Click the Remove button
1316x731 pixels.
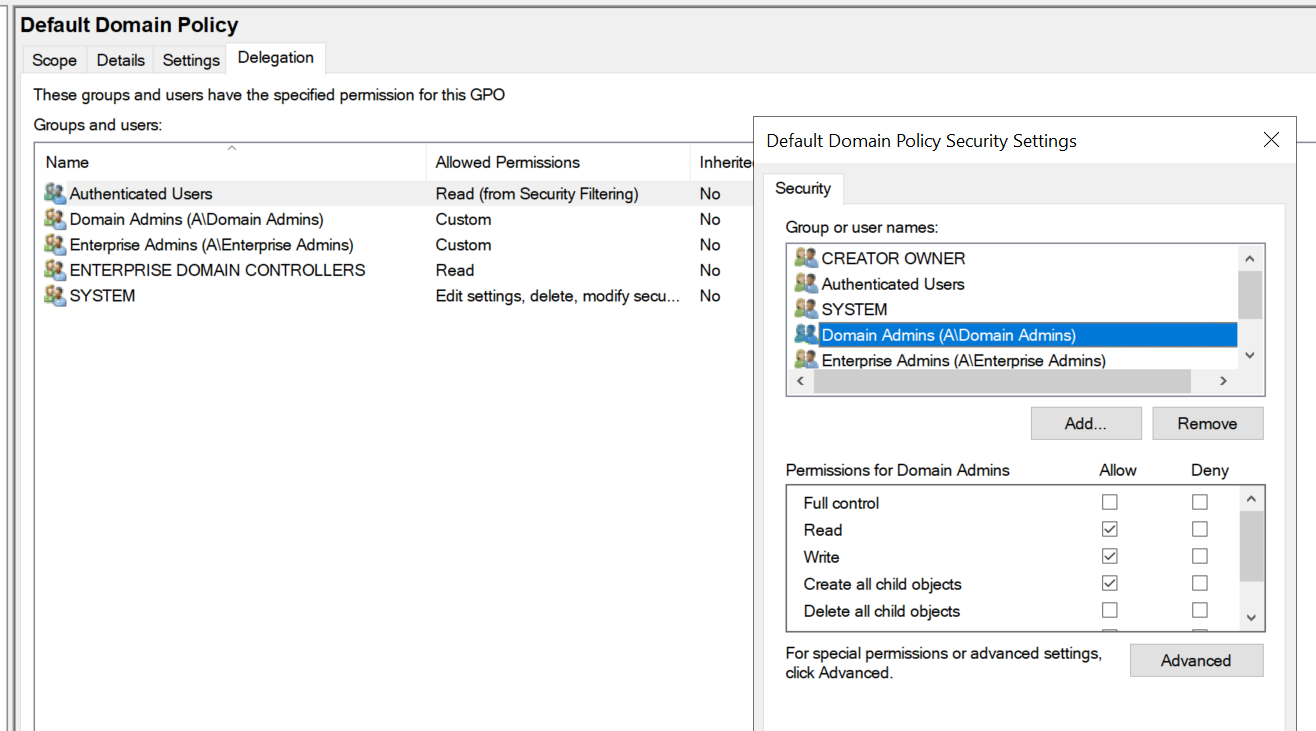tap(1207, 423)
